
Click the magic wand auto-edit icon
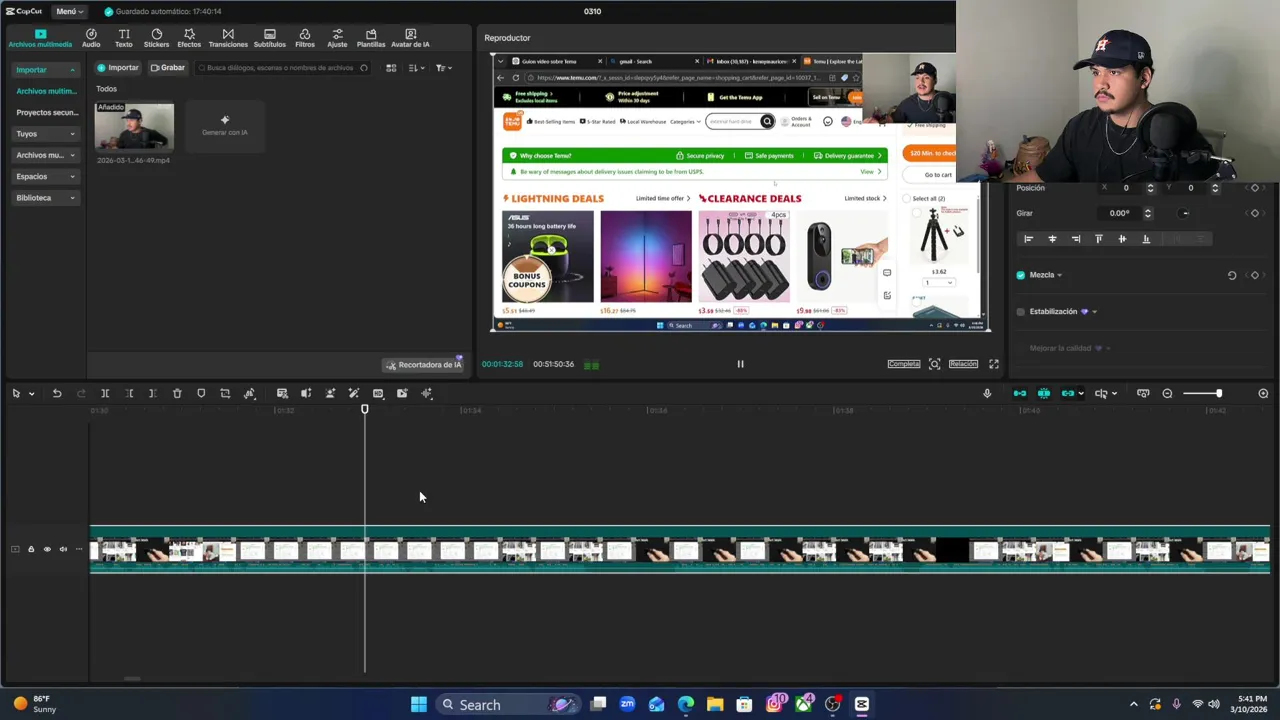click(354, 393)
